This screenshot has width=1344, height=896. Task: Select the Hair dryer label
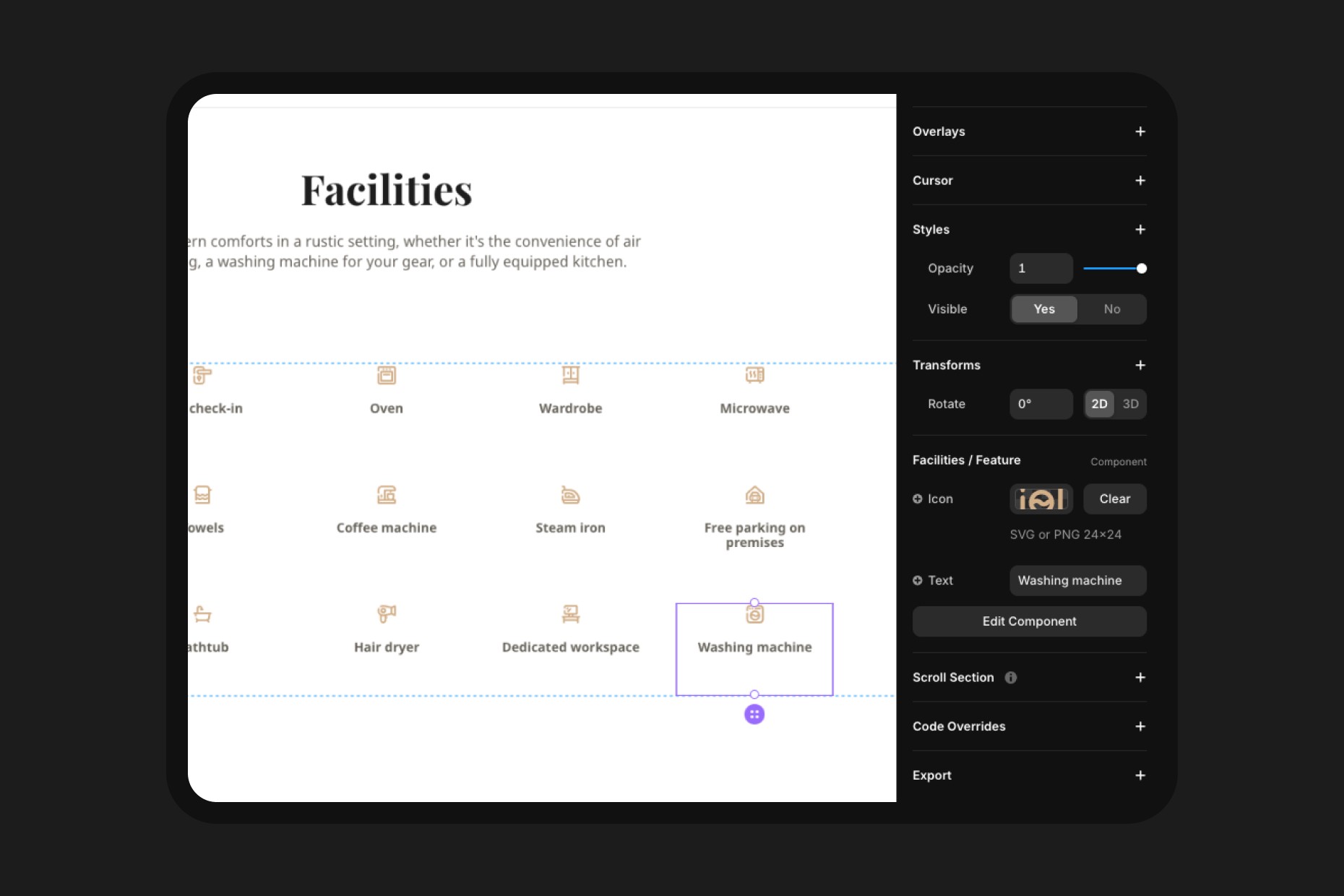(387, 647)
